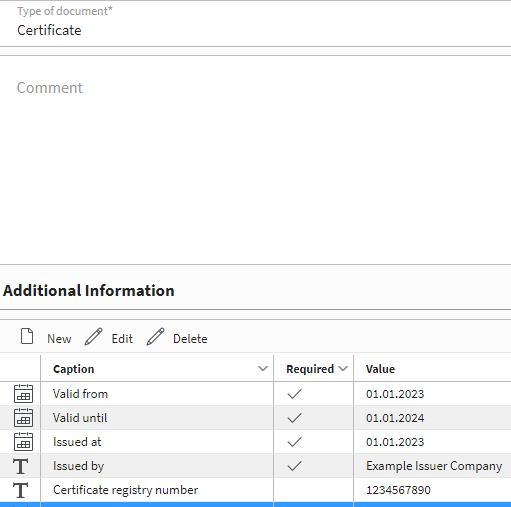Viewport: 511px width, 507px height.
Task: Click the Caption column header
Action: click(74, 369)
